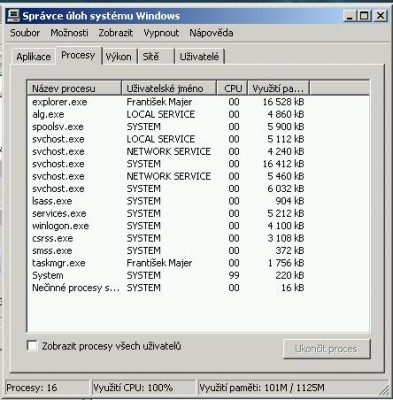Switch to the Výkon tab
Viewport: 393px width, 400px height.
pyautogui.click(x=119, y=56)
